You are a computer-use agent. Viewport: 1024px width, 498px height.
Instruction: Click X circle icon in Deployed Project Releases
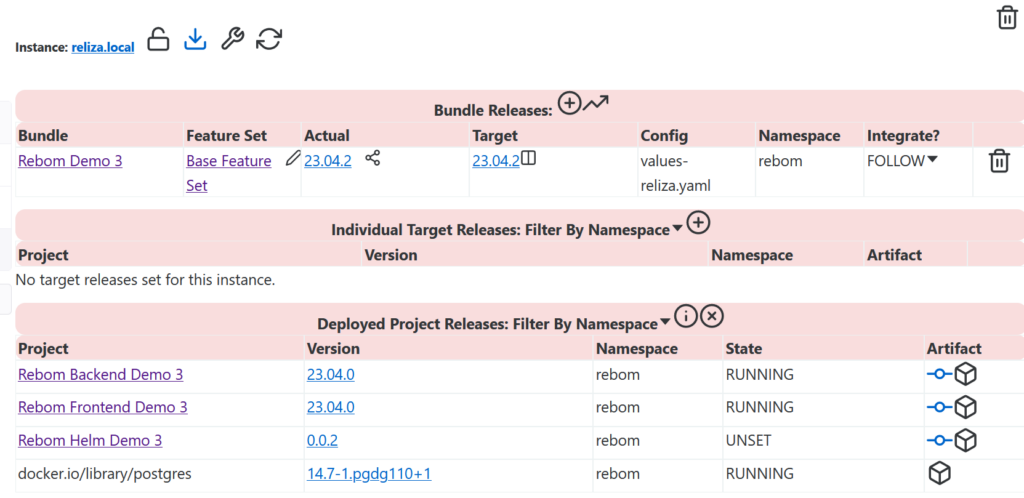712,316
